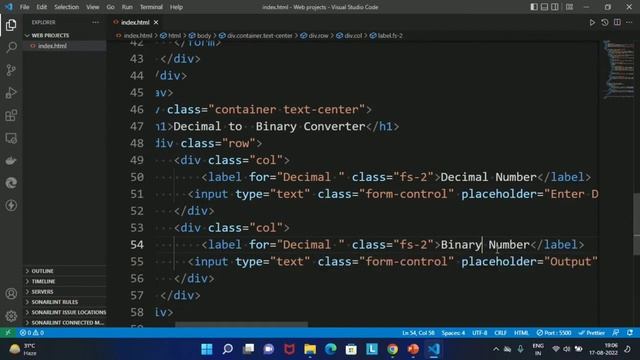Viewport: 640px width, 360px height.
Task: Open the Edge Tools view in activity bar
Action: [x=11, y=182]
